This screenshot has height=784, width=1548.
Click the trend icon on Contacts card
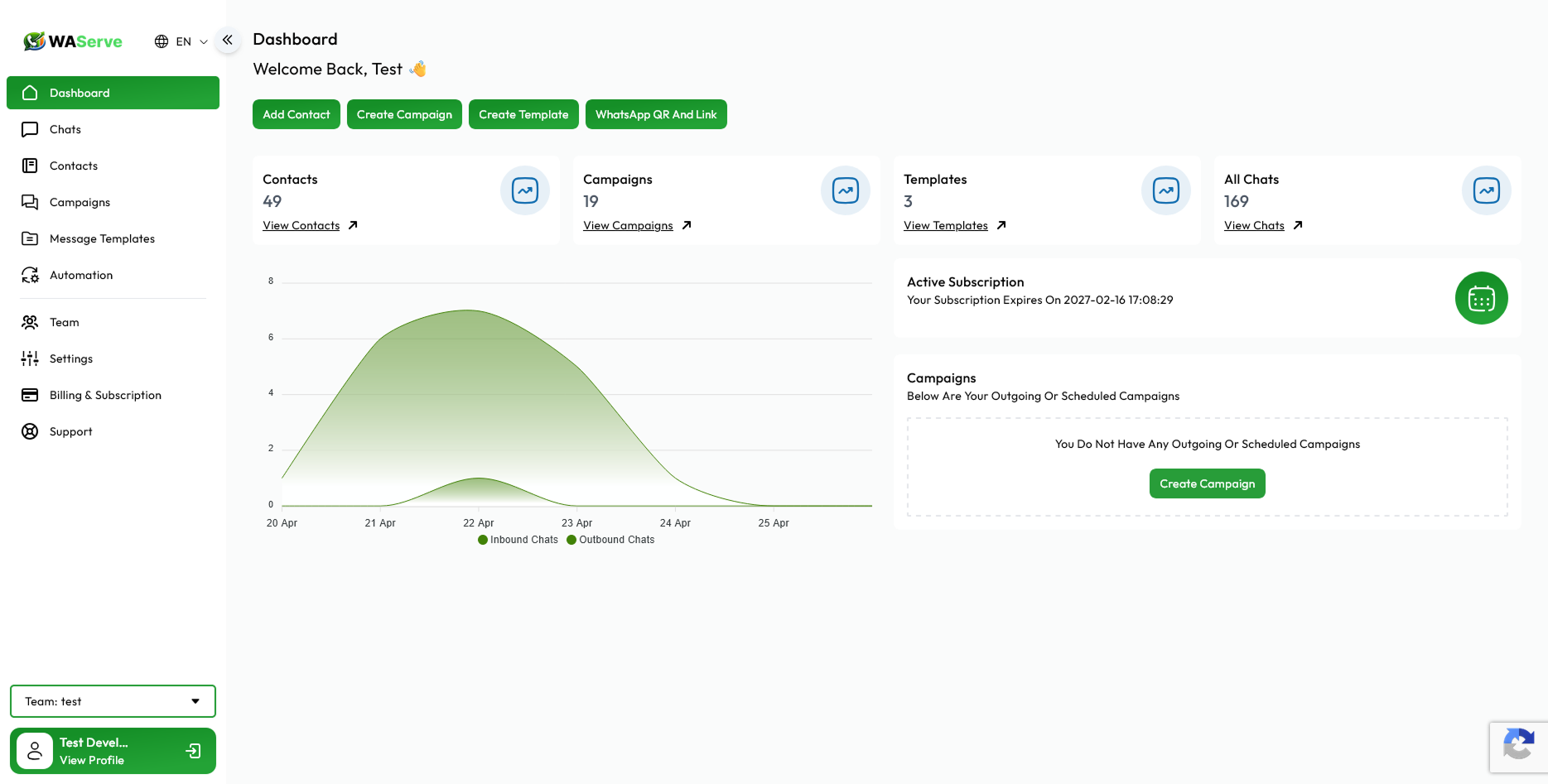(525, 190)
